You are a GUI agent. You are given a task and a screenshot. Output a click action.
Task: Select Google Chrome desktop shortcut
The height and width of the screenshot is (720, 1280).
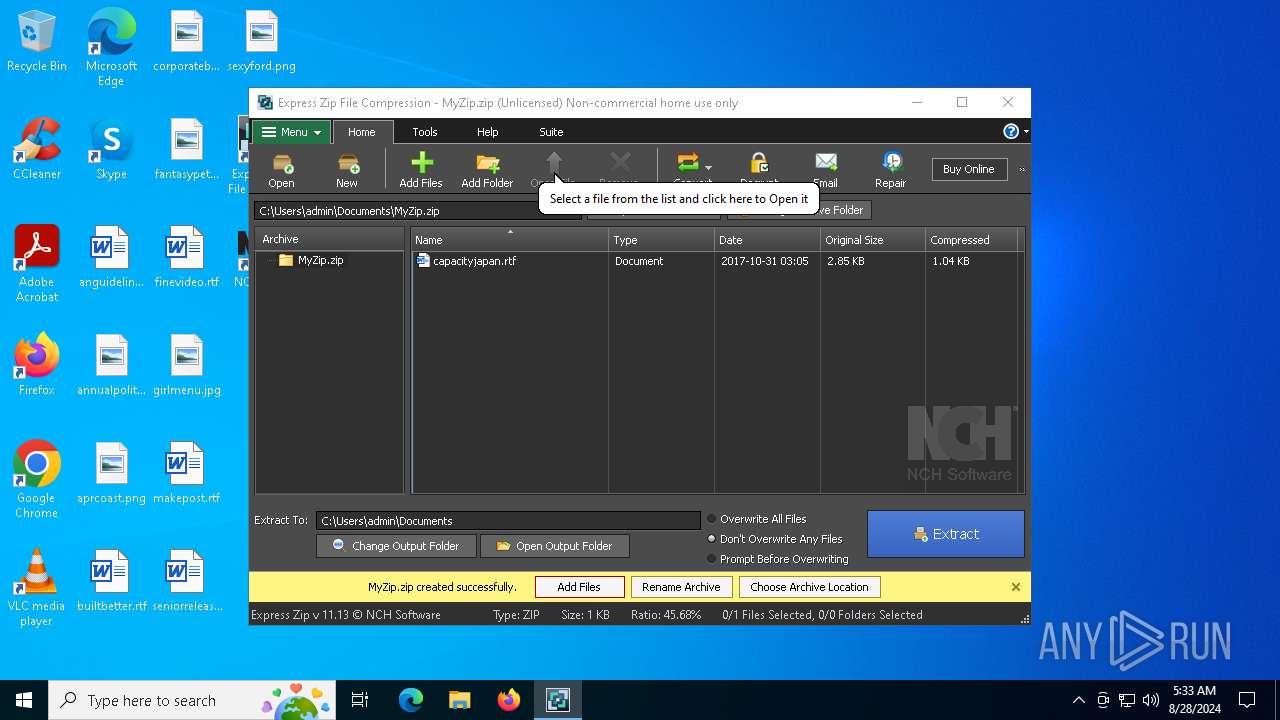37,480
